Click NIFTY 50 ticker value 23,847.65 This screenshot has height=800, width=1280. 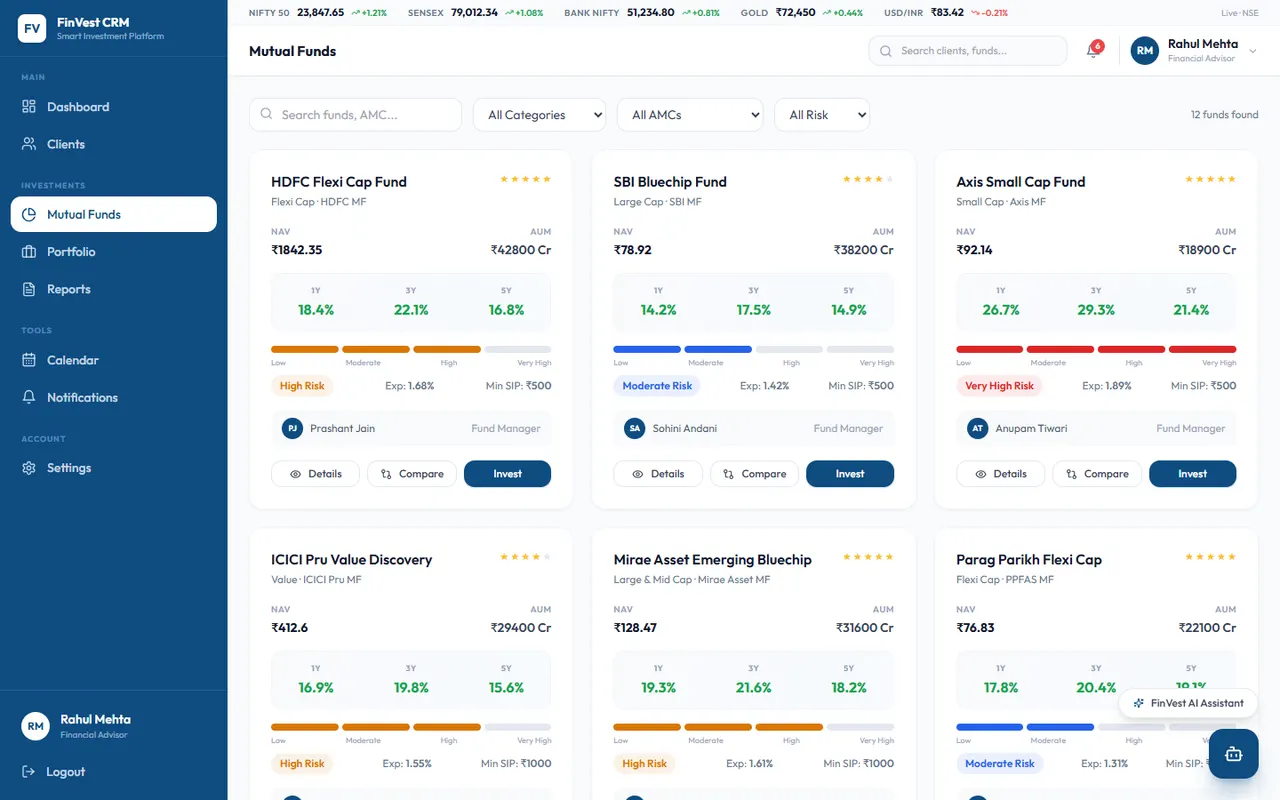point(320,13)
